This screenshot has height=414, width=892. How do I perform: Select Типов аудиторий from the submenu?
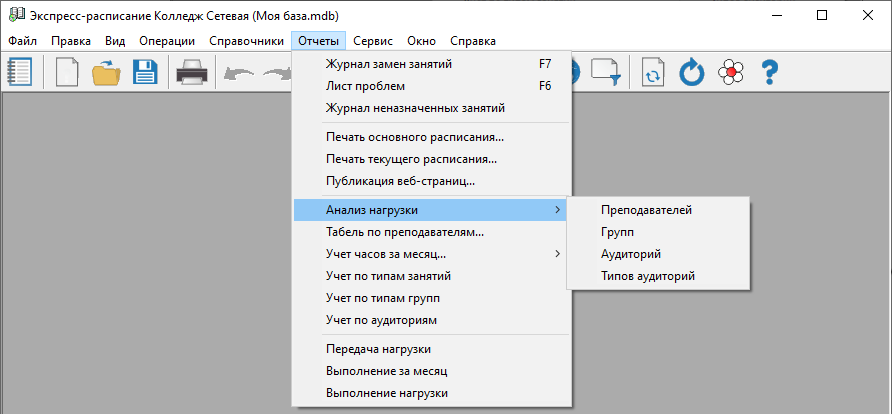[x=647, y=276]
